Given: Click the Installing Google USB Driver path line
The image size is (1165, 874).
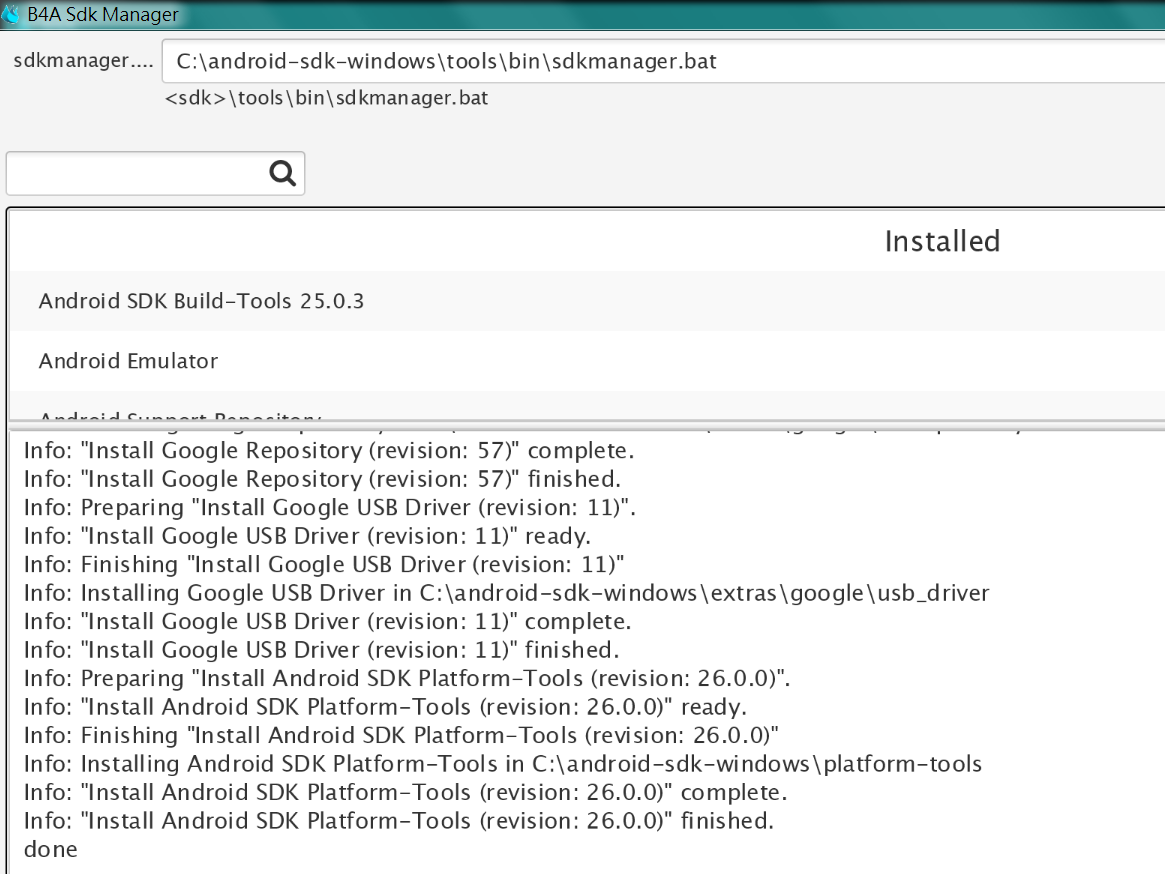Looking at the screenshot, I should point(506,593).
